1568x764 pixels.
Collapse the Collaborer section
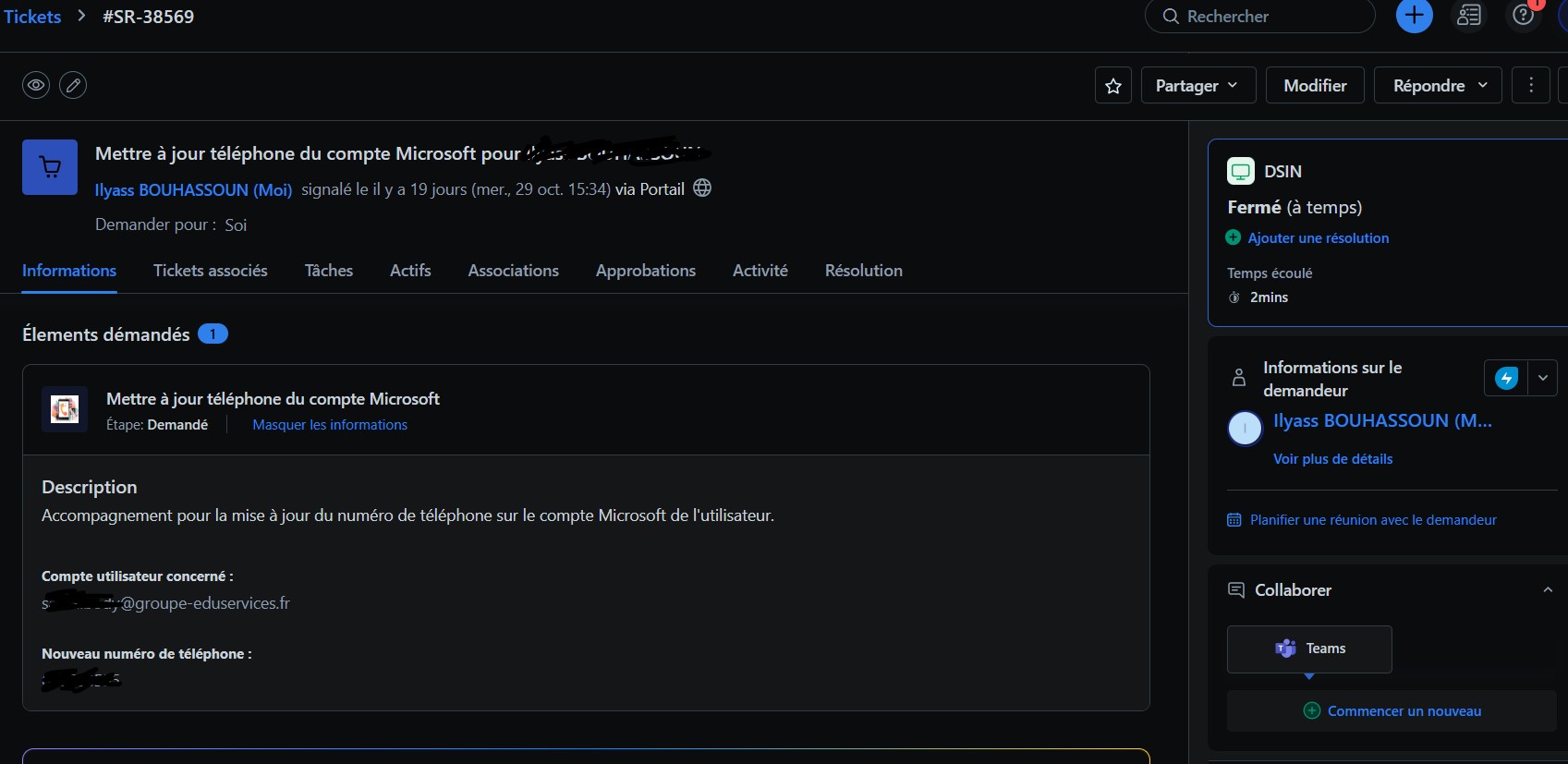click(x=1548, y=590)
